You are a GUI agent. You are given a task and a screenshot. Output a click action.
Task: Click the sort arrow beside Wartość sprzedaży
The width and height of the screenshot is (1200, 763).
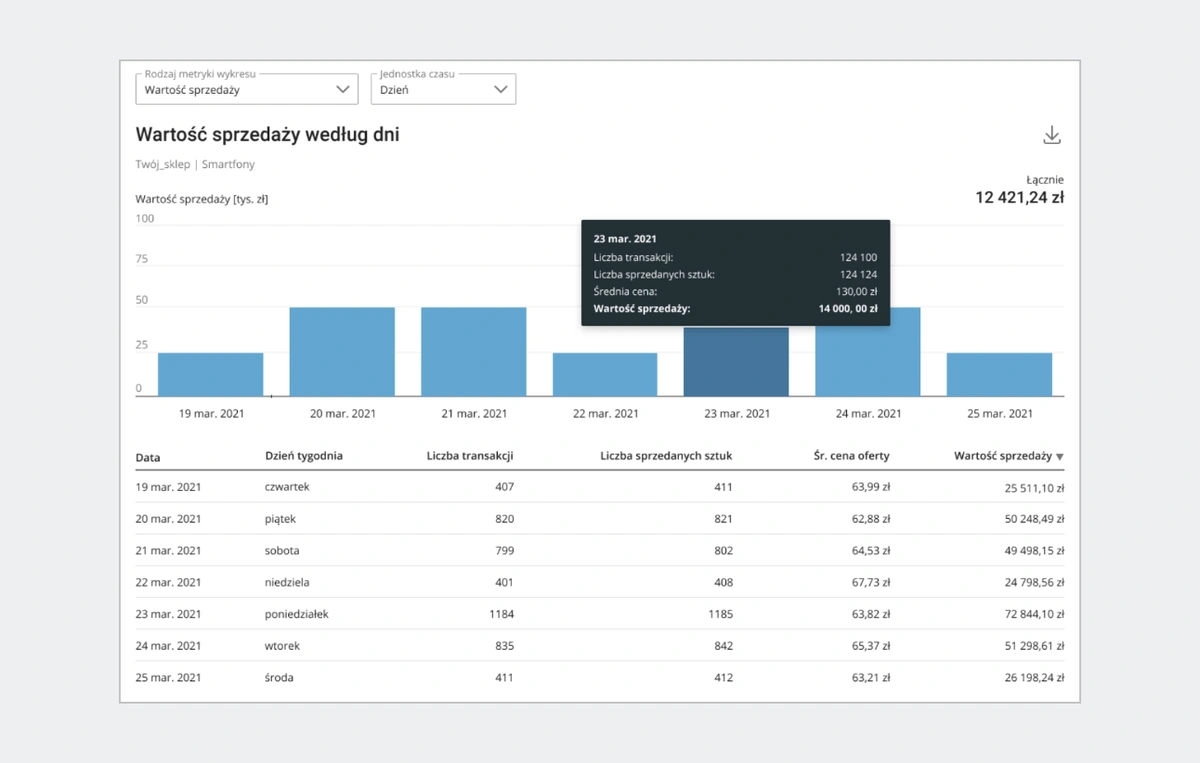pyautogui.click(x=1060, y=457)
